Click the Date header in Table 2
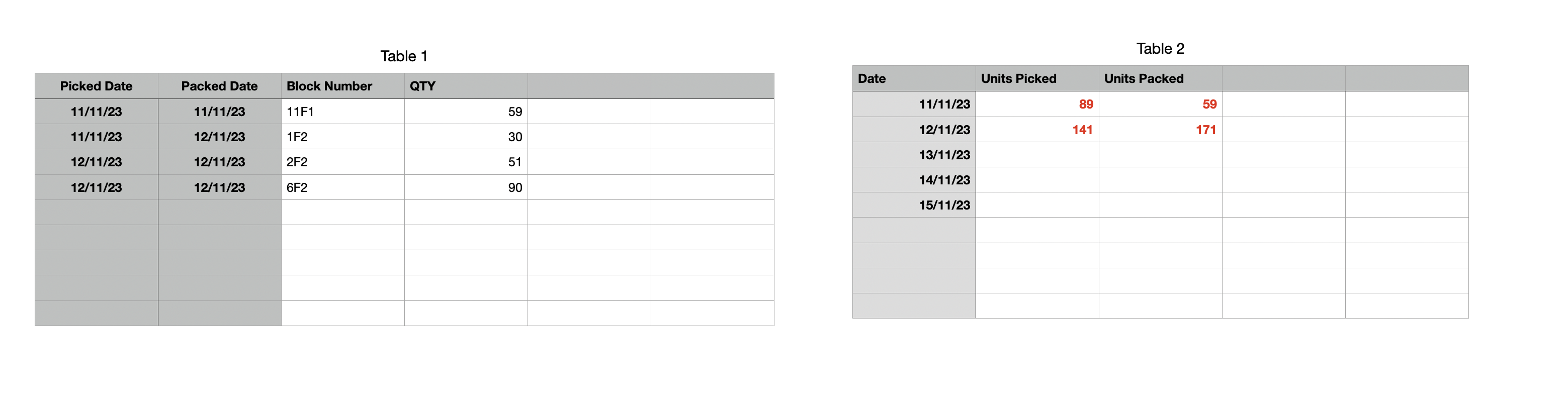Screen dimensions: 1568x419 coord(914,79)
